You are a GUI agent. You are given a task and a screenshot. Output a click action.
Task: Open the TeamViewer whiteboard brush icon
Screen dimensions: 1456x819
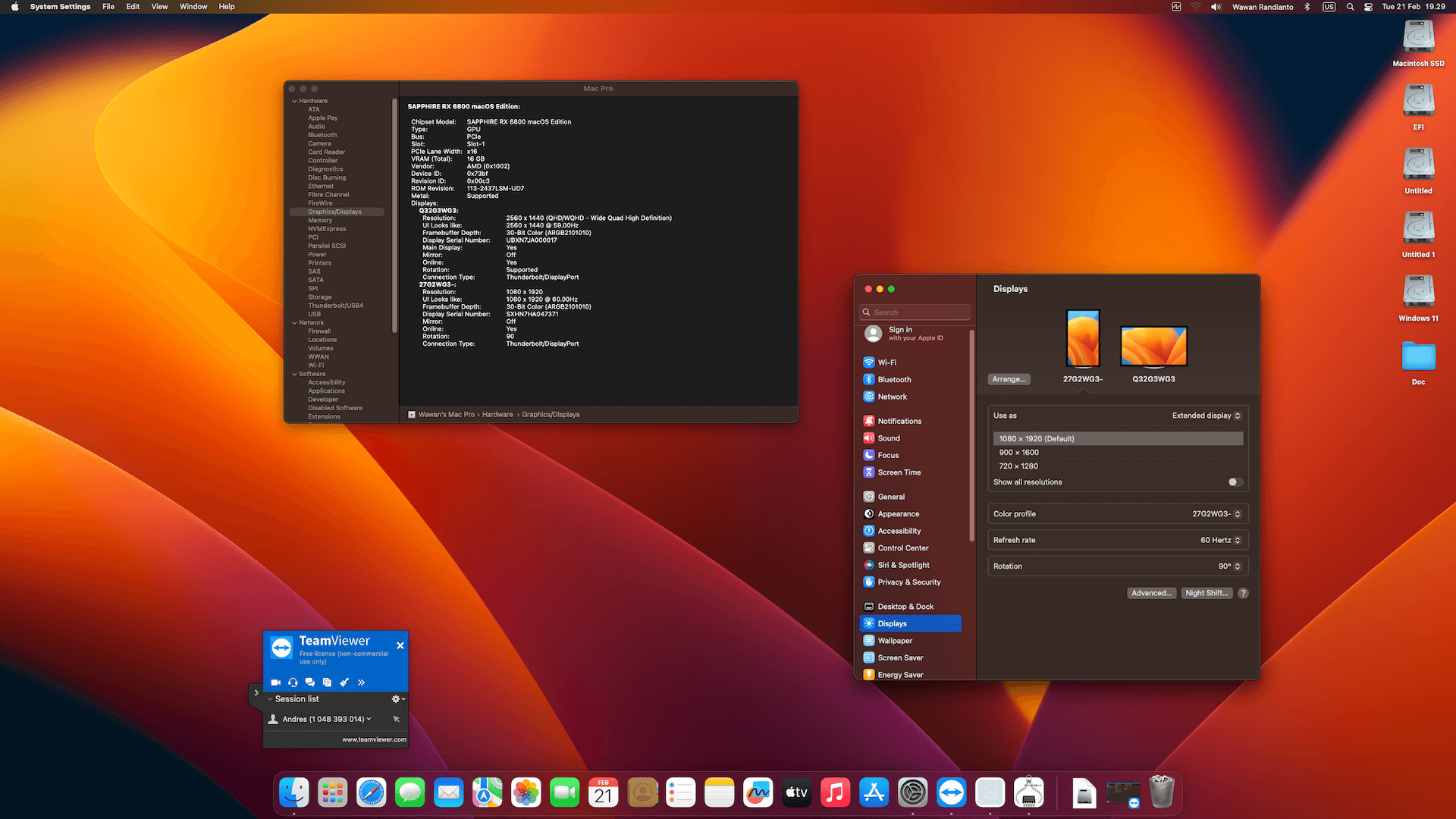pyautogui.click(x=344, y=682)
